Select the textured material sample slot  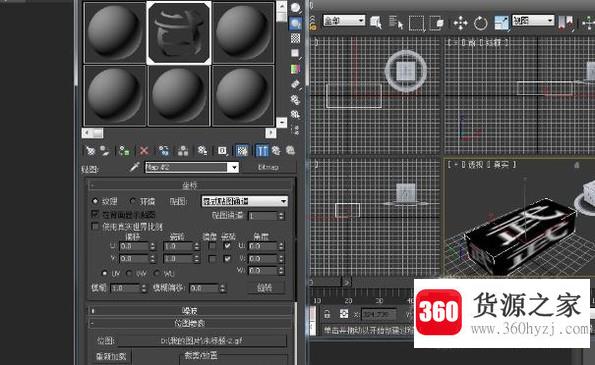pos(179,33)
